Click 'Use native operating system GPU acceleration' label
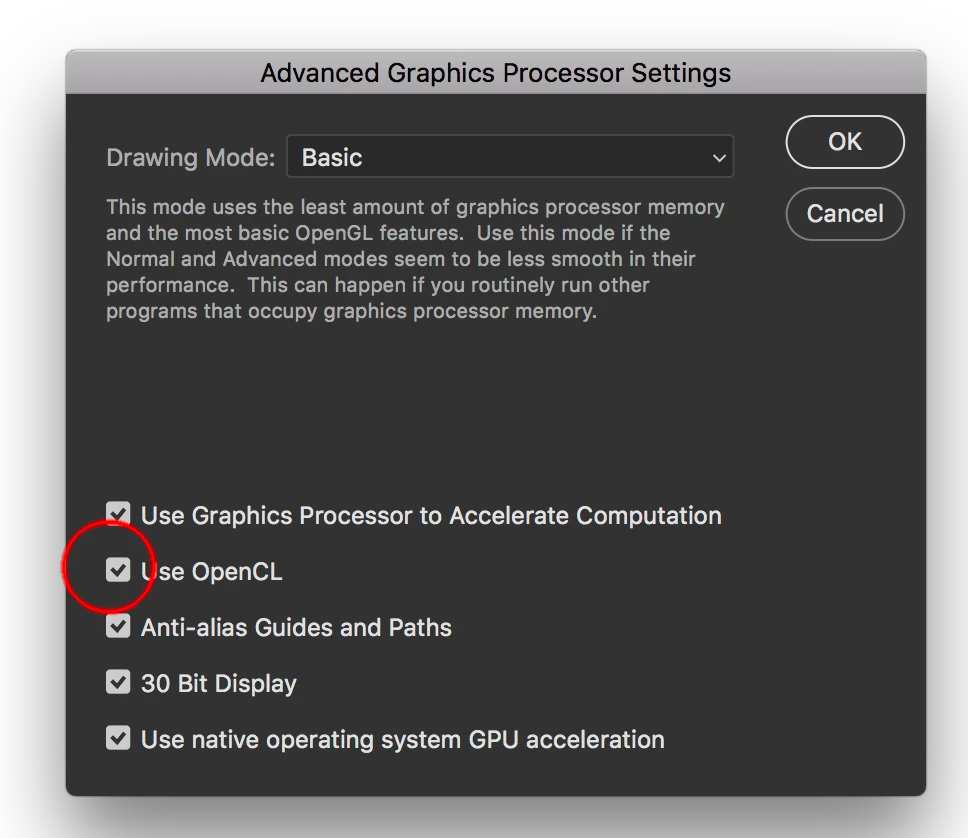The image size is (968, 838). coord(402,740)
